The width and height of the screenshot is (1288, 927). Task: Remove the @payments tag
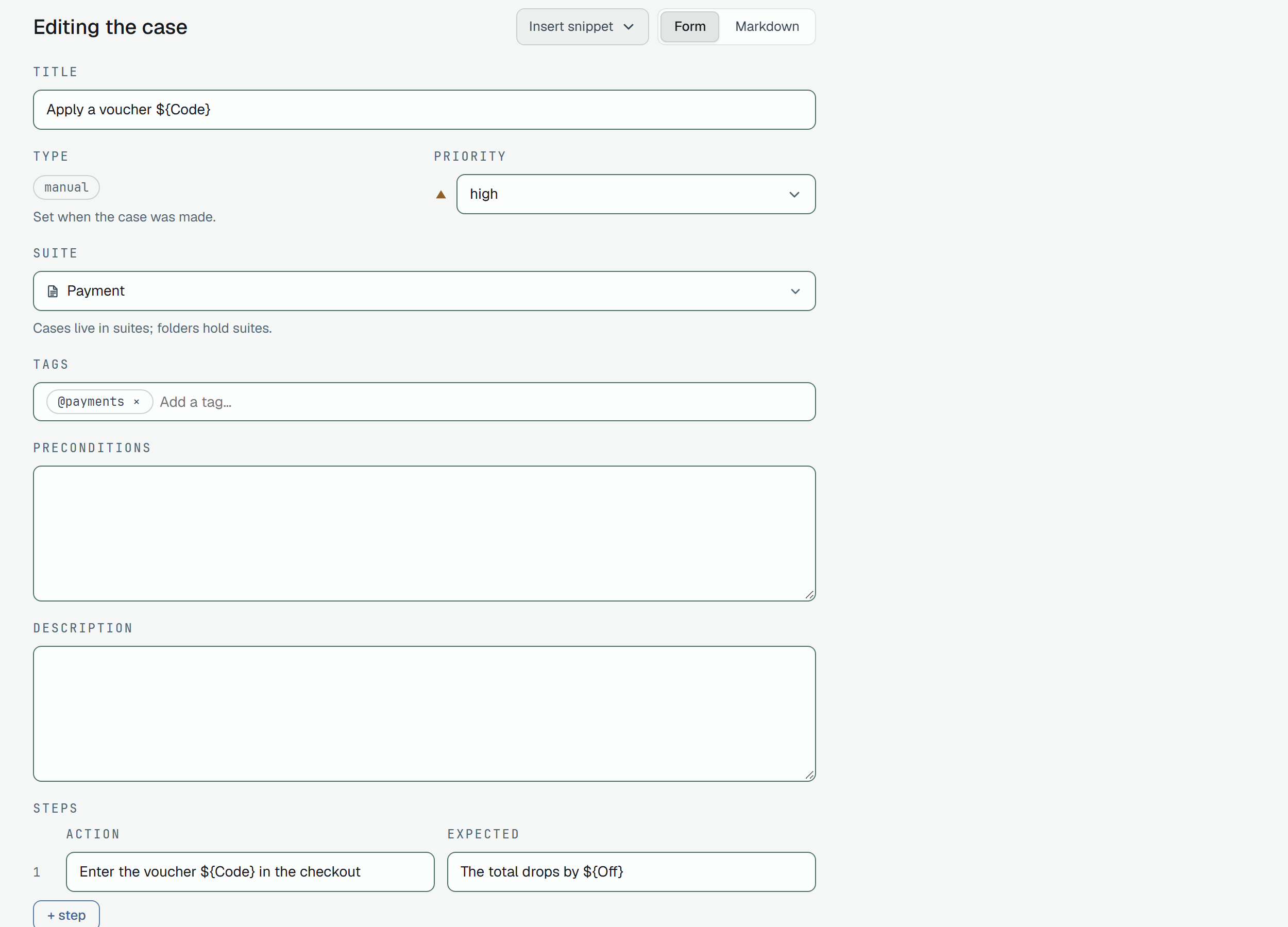137,402
